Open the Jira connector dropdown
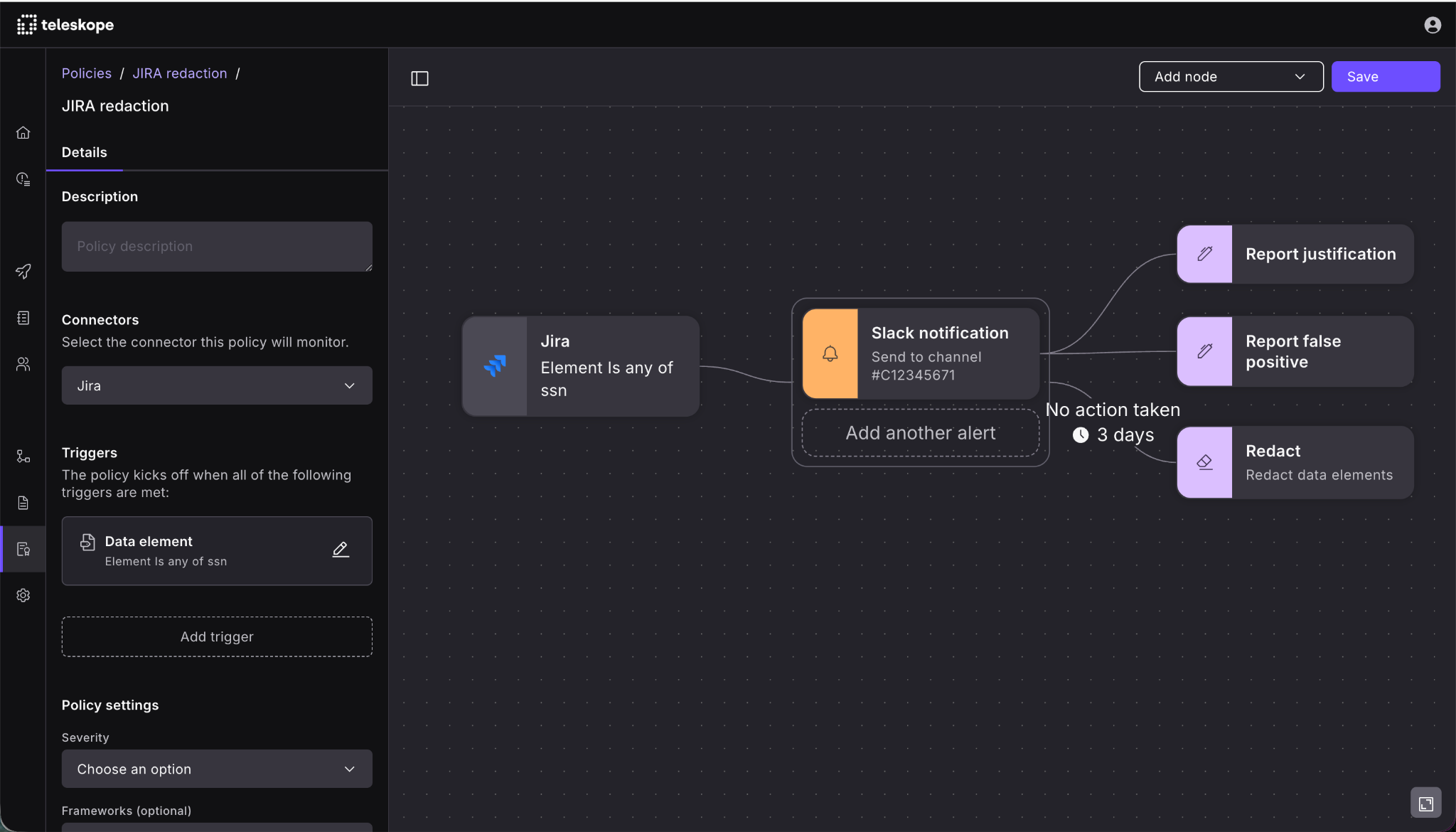 217,385
